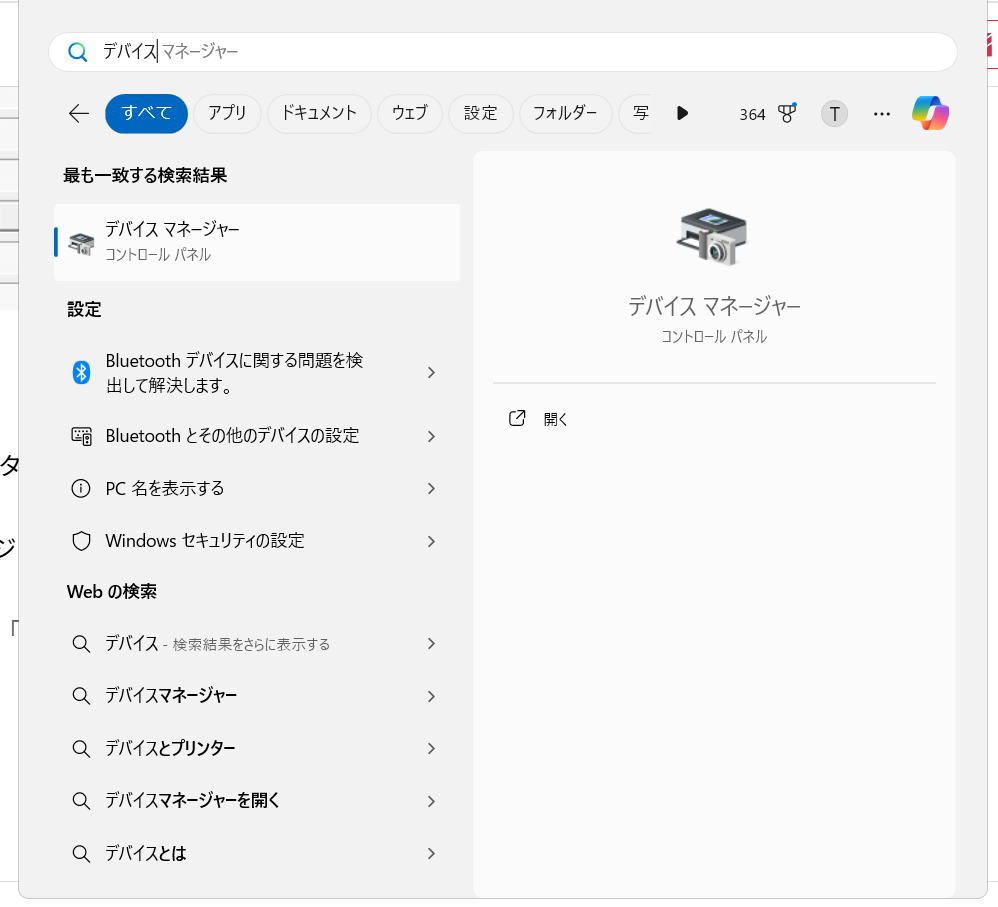Expand chevron for Bluetooth とその他のデバイスの設定
Viewport: 998px width, 907px height.
[x=432, y=437]
